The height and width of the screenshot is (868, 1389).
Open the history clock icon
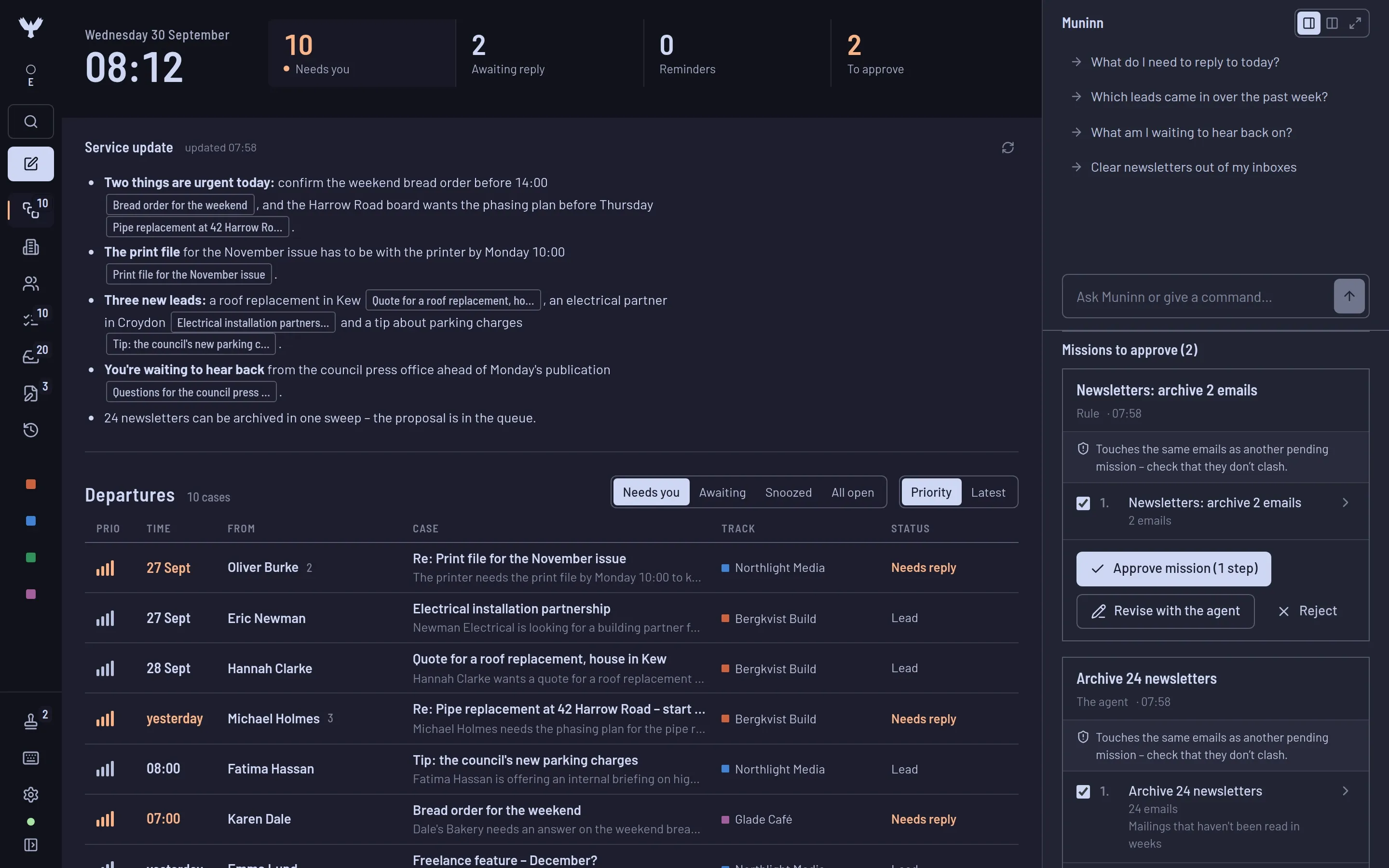pyautogui.click(x=30, y=430)
